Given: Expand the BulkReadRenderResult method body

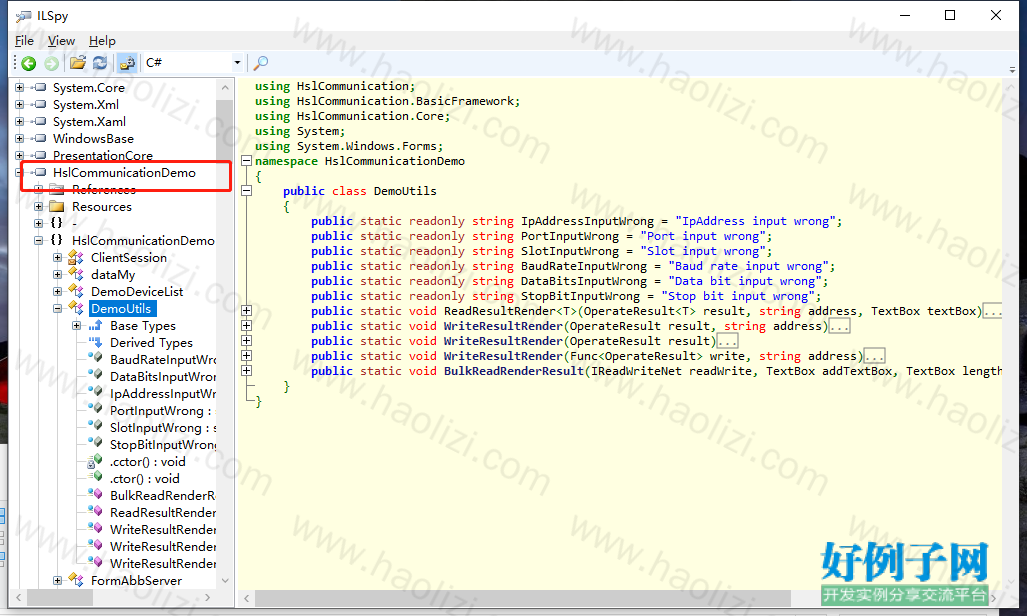Looking at the screenshot, I should click(246, 371).
